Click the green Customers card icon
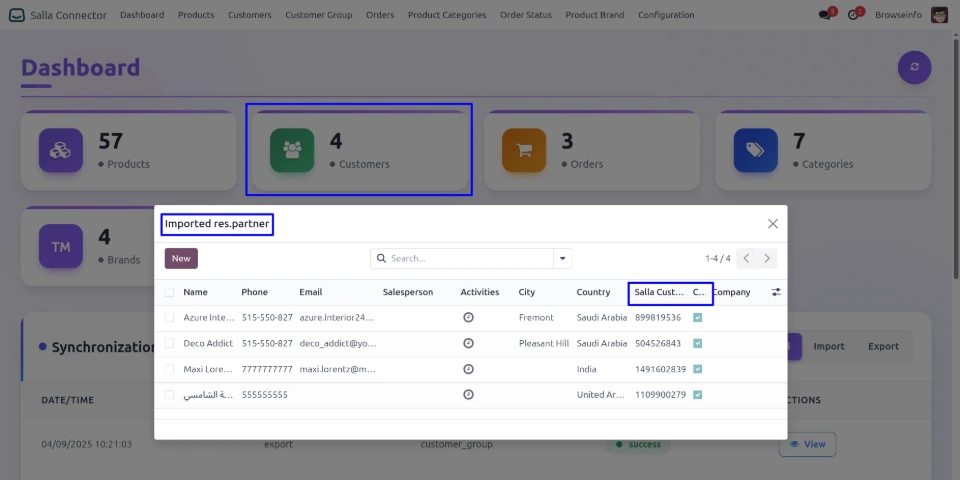The width and height of the screenshot is (960, 480). tap(292, 151)
